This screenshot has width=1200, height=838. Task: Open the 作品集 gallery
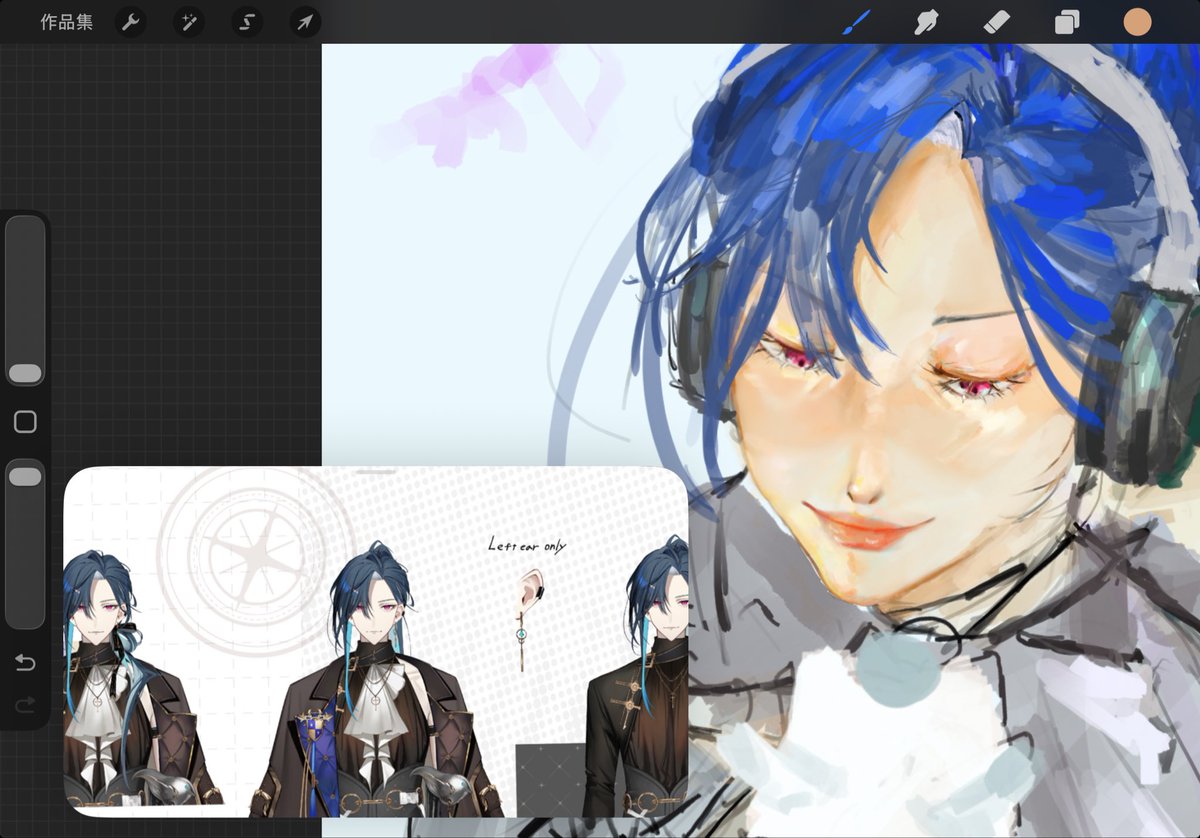(67, 22)
